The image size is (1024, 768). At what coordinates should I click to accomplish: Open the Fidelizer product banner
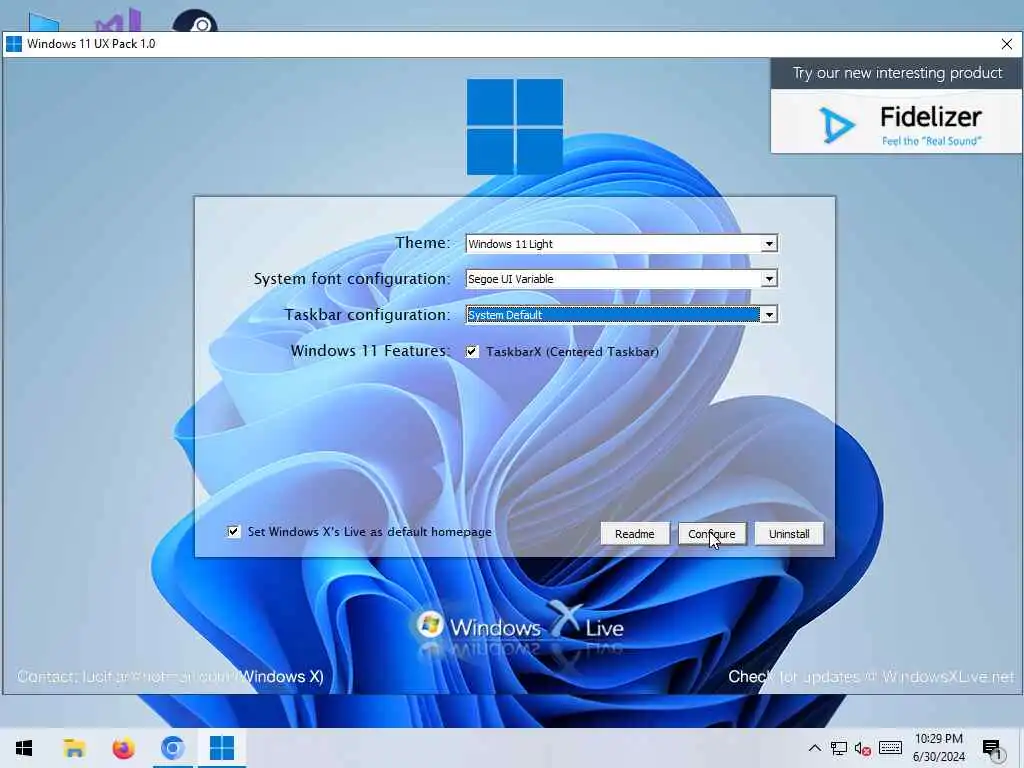(896, 122)
